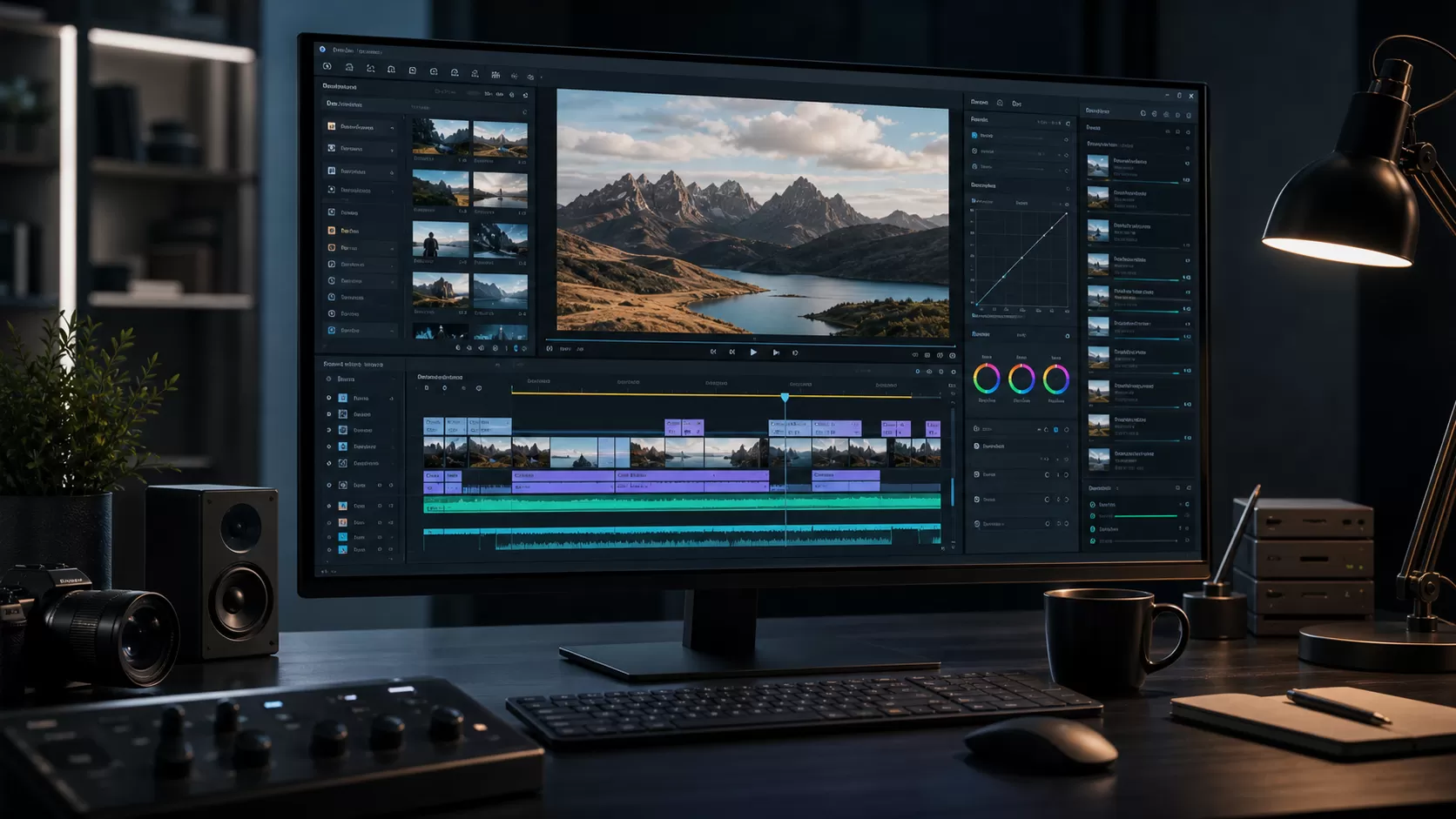Click the second icon in the top toolbar
This screenshot has height=819, width=1456.
pyautogui.click(x=348, y=68)
